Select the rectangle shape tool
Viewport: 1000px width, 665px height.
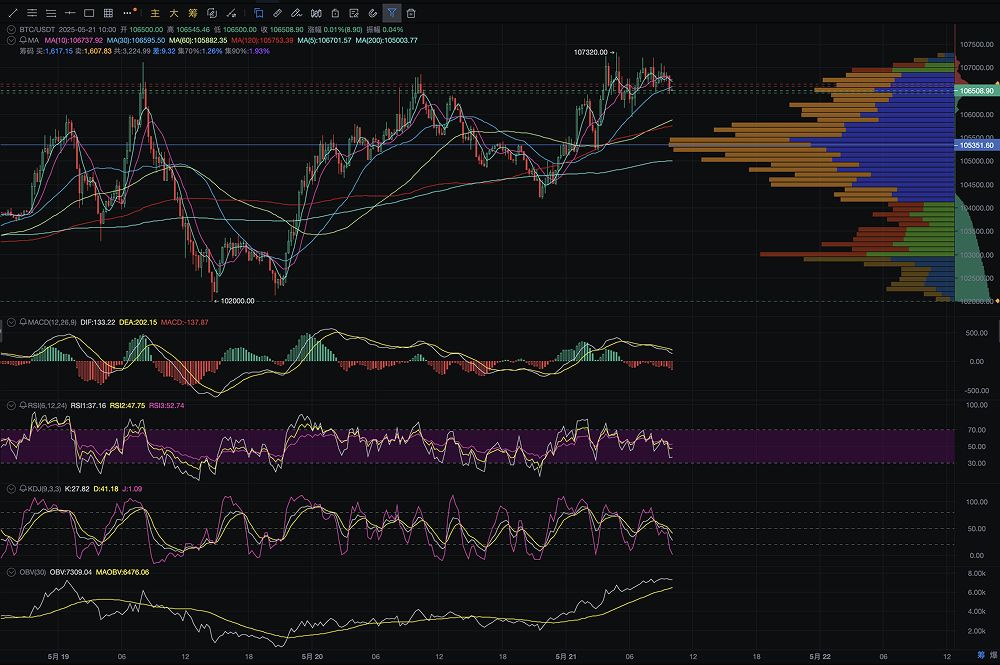point(89,13)
